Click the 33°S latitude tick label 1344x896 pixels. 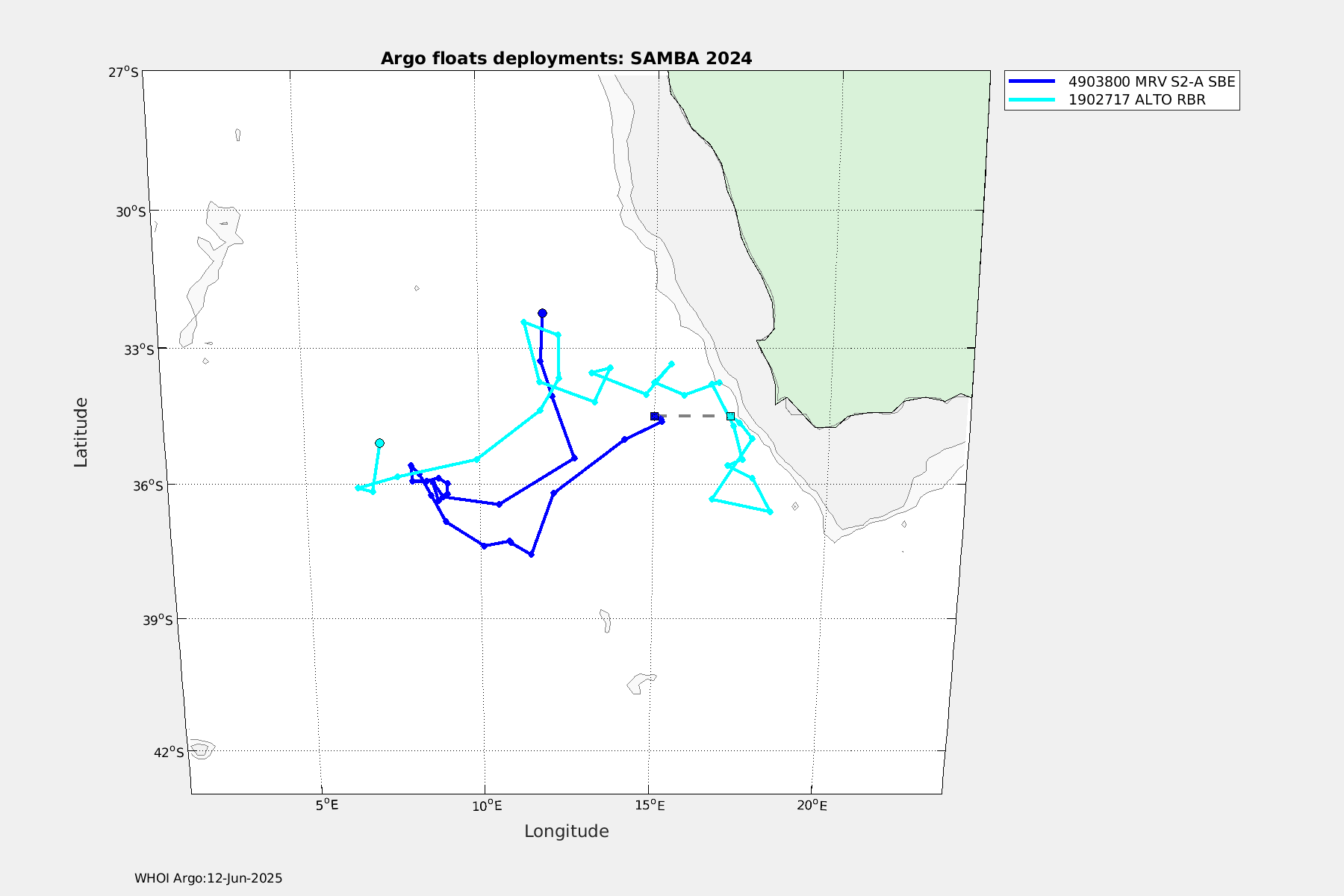139,349
